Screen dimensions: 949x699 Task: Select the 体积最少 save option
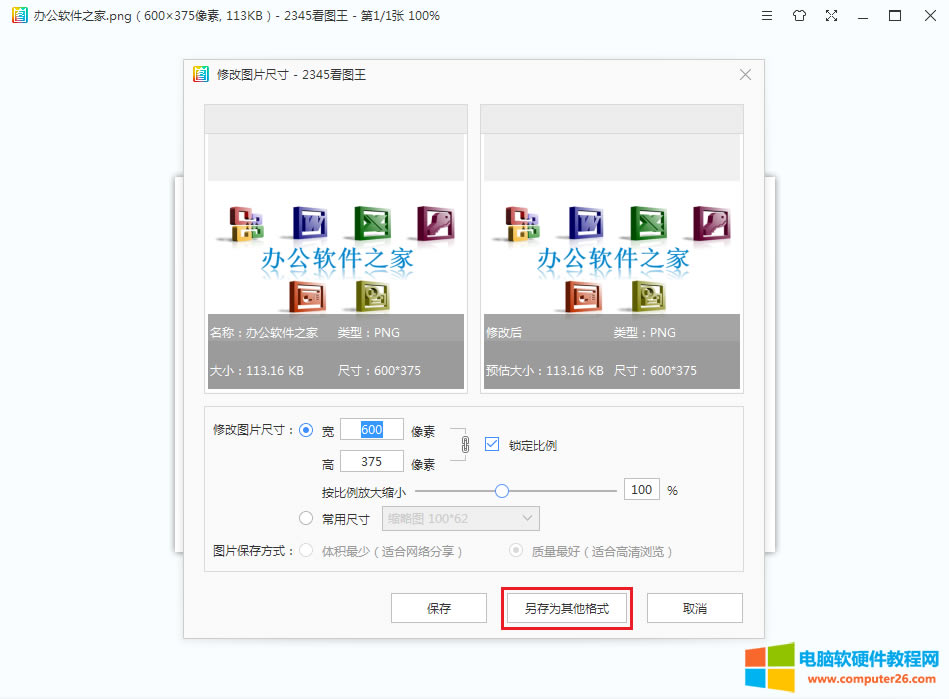(305, 550)
